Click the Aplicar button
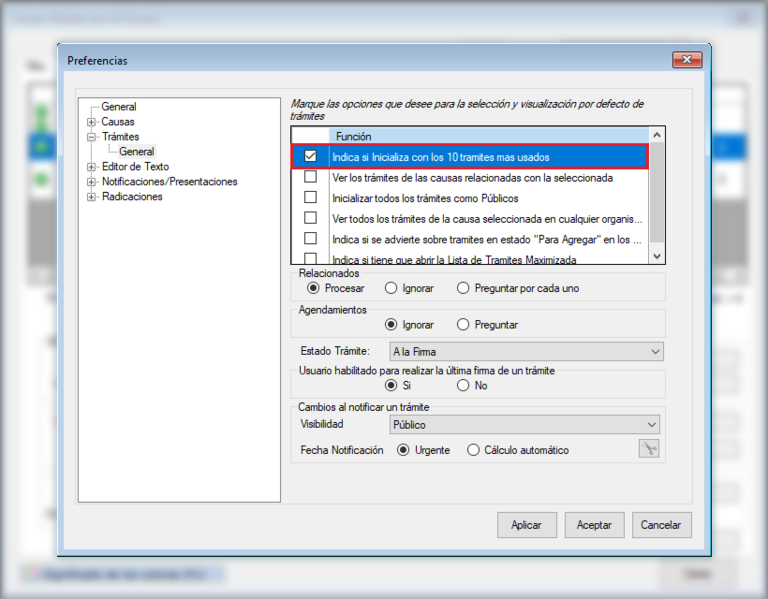This screenshot has width=768, height=599. click(x=527, y=525)
